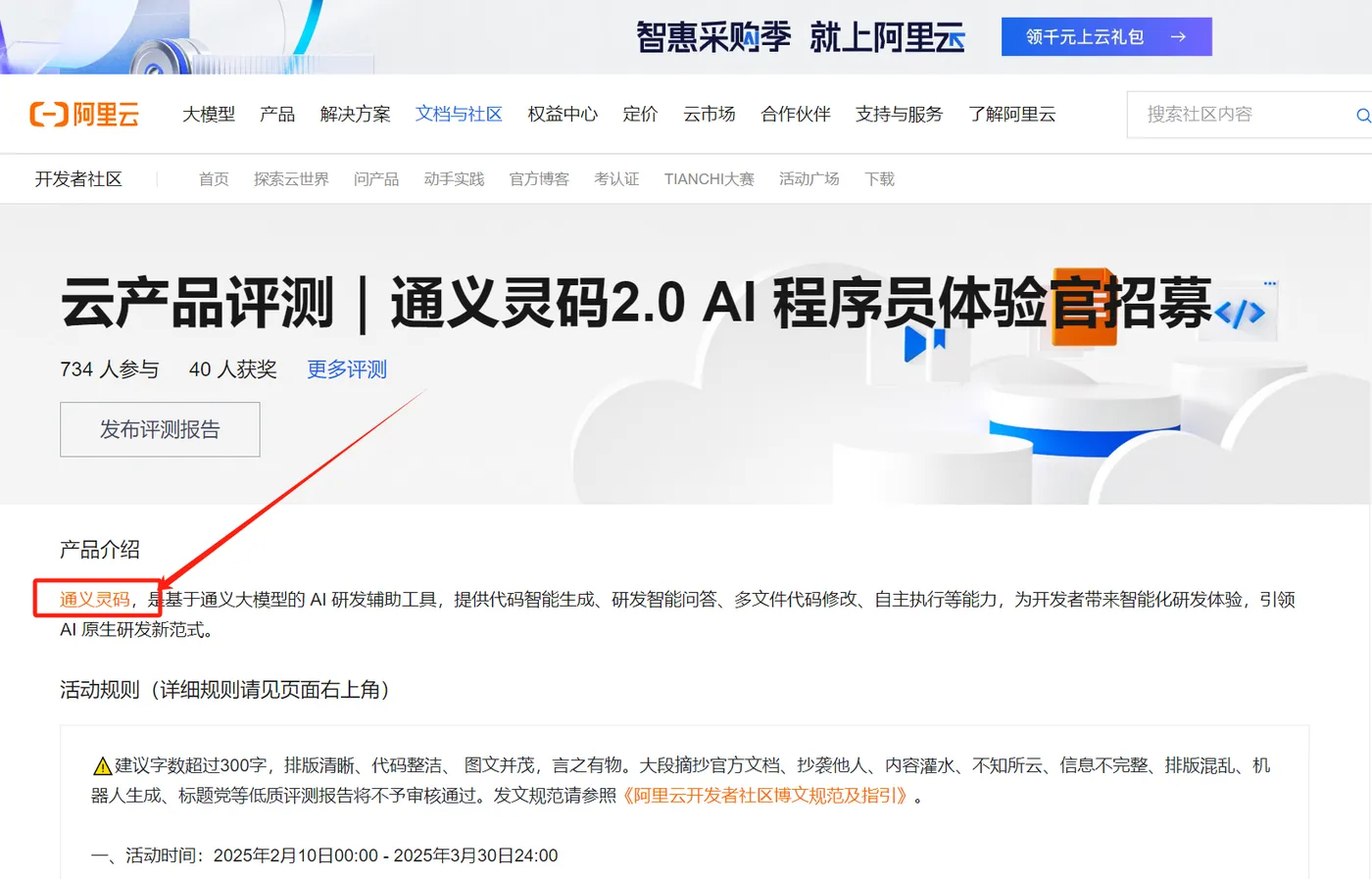
Task: Switch to the 首页 tab
Action: [214, 179]
